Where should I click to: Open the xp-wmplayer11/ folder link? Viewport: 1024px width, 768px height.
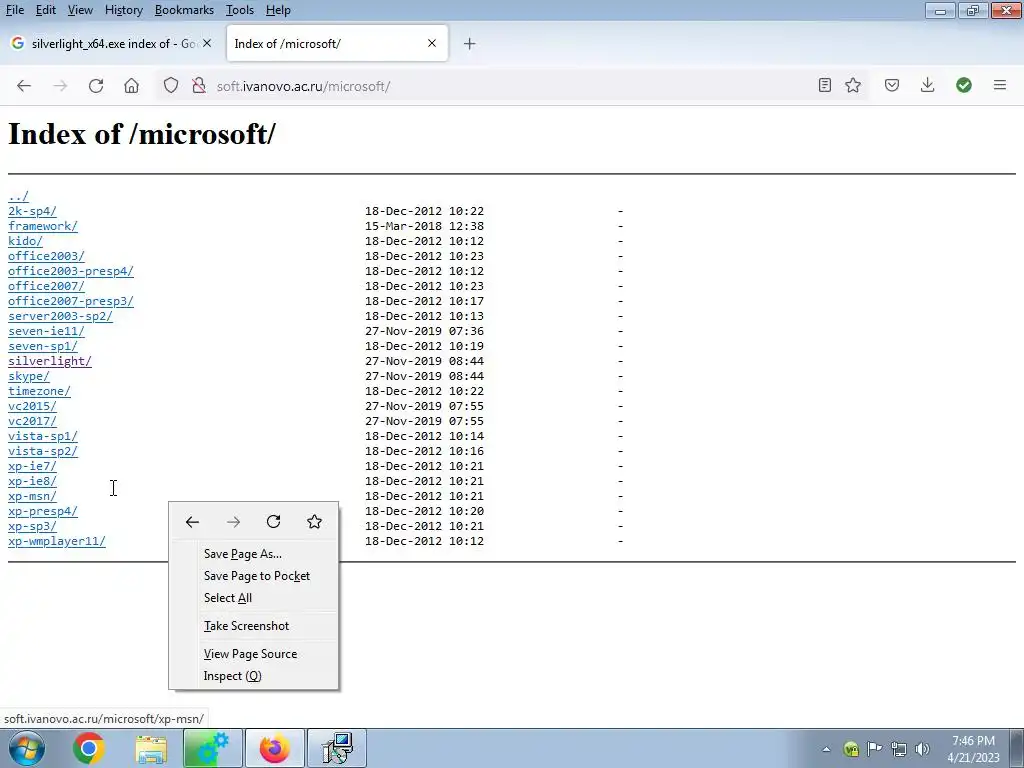pos(57,541)
